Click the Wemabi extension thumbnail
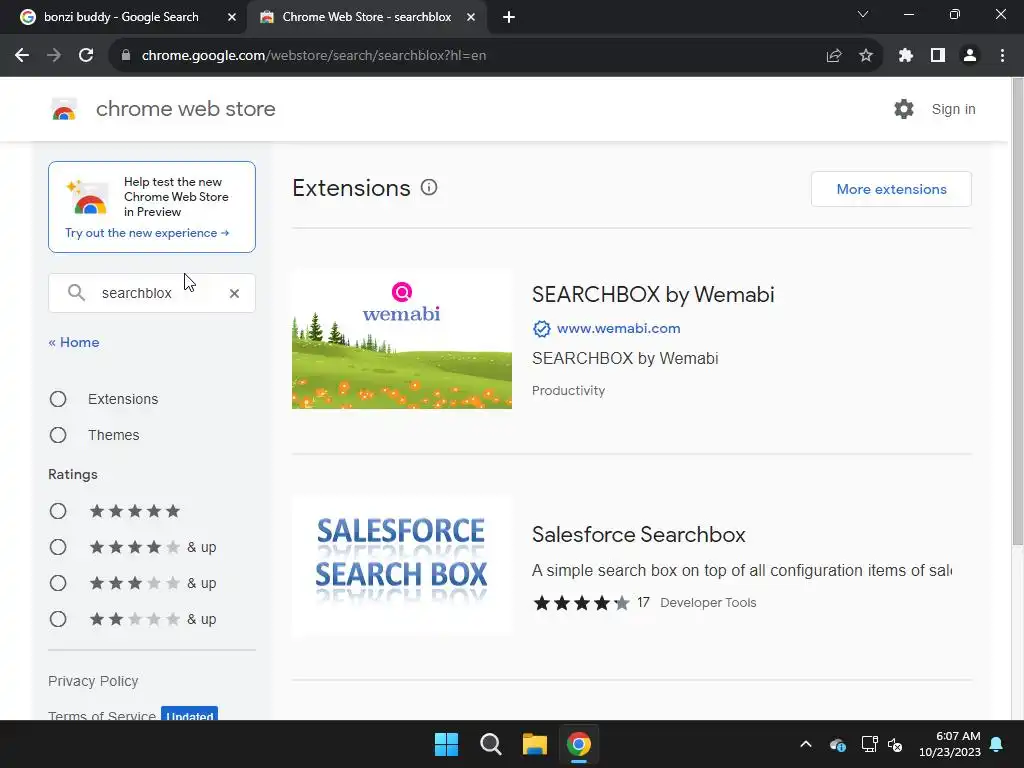Viewport: 1024px width, 768px height. pos(402,340)
